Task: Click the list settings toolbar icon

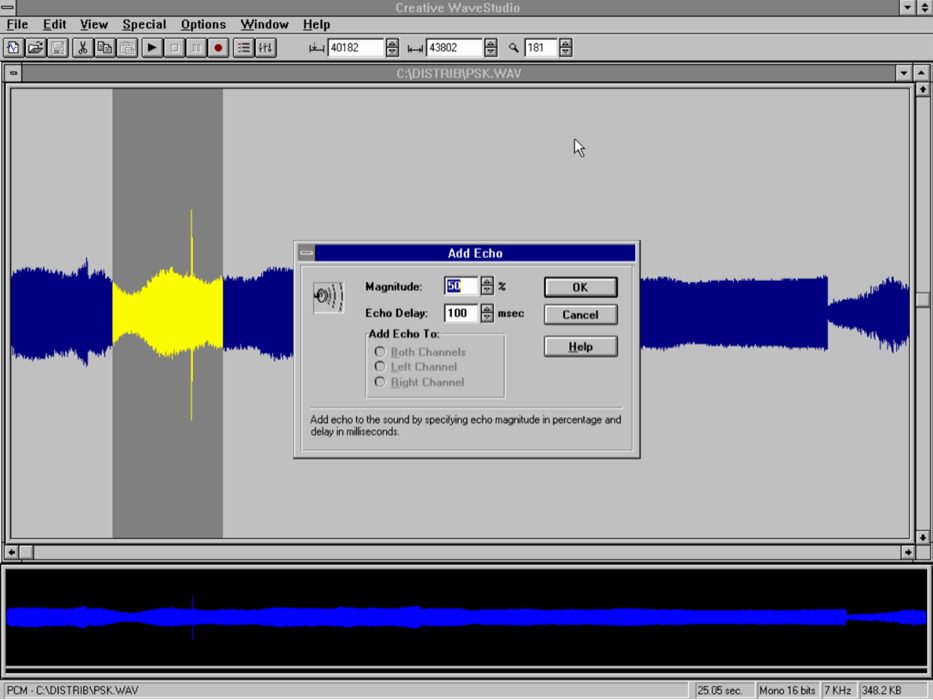Action: (x=243, y=48)
